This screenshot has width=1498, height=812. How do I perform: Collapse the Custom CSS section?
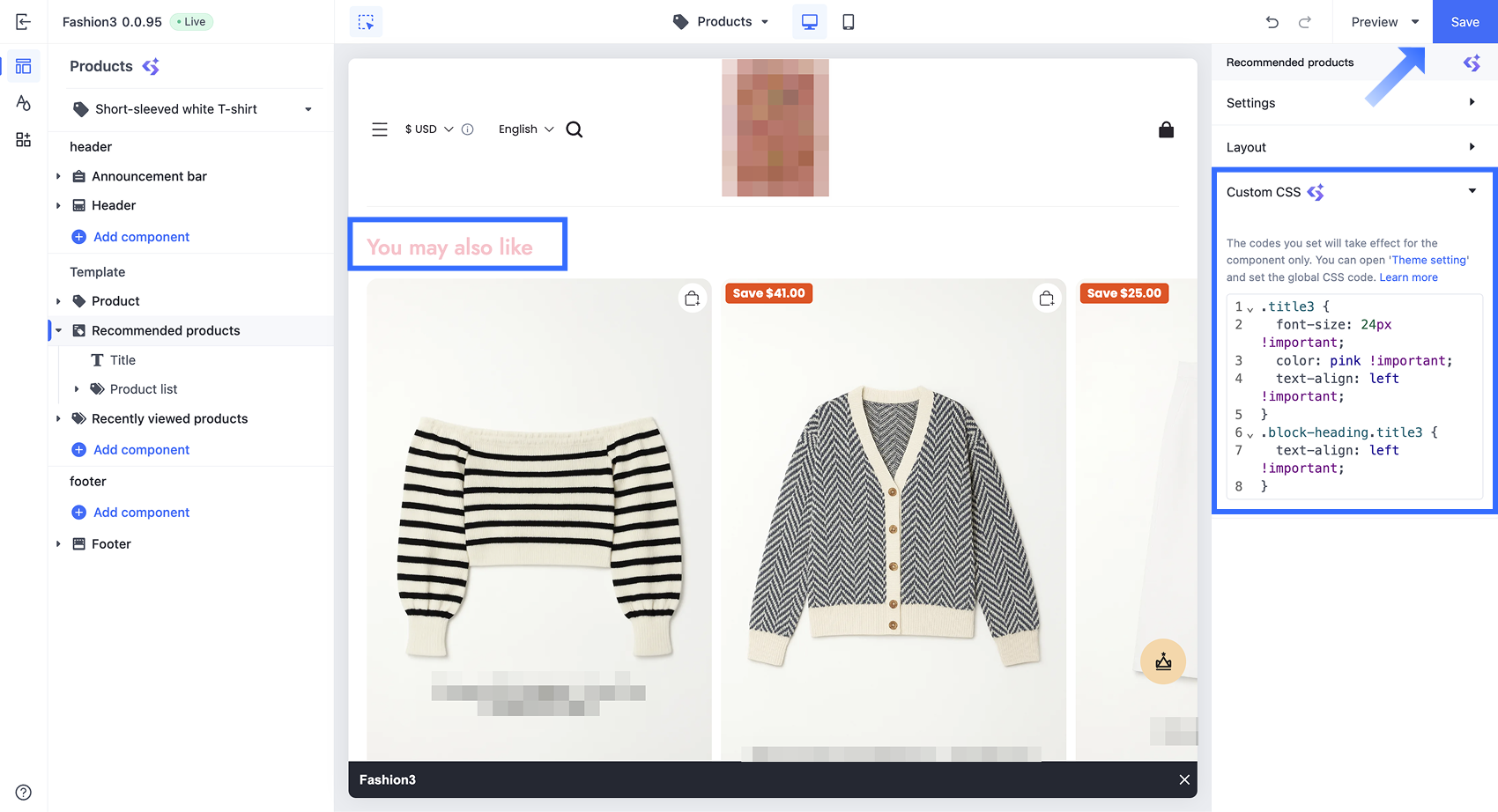tap(1472, 191)
